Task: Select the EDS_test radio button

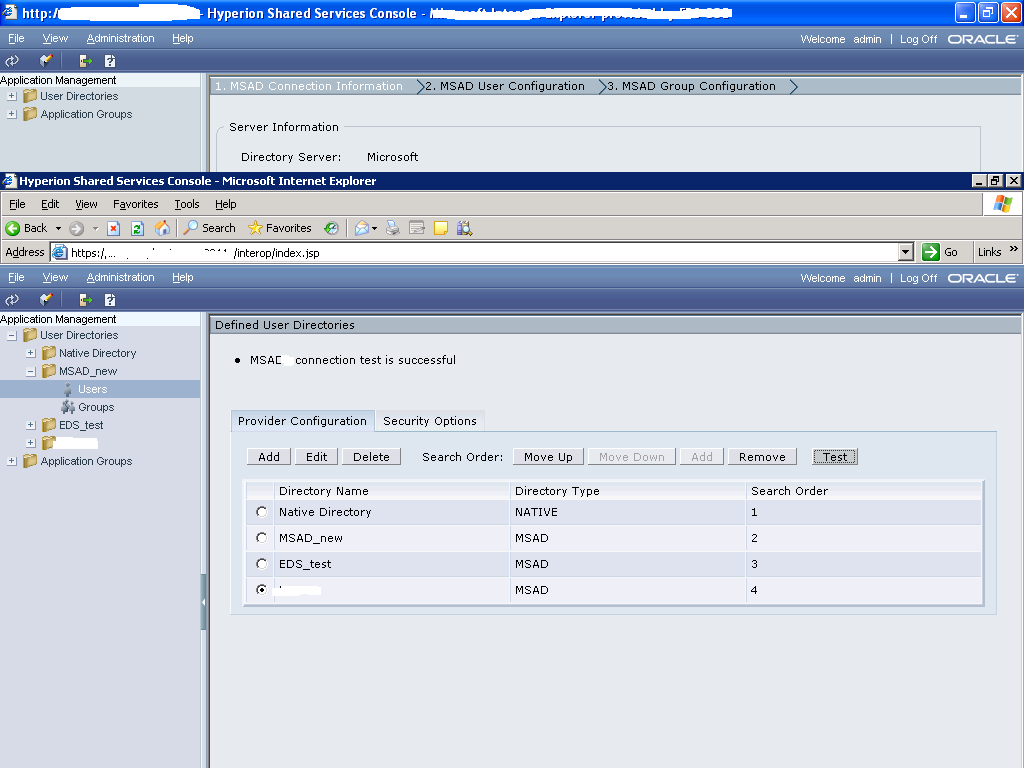Action: (260, 564)
